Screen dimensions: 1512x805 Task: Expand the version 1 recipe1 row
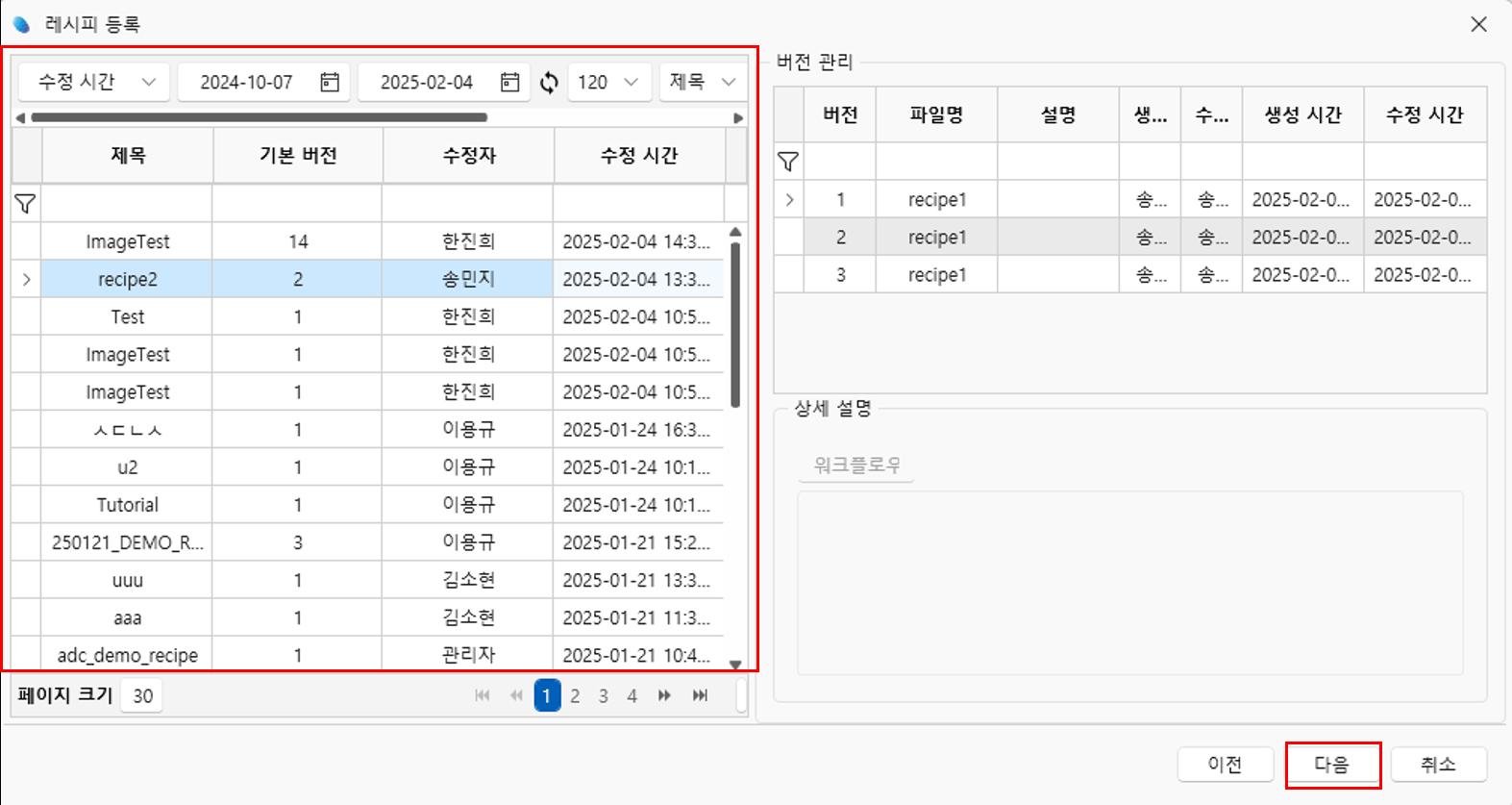click(789, 200)
